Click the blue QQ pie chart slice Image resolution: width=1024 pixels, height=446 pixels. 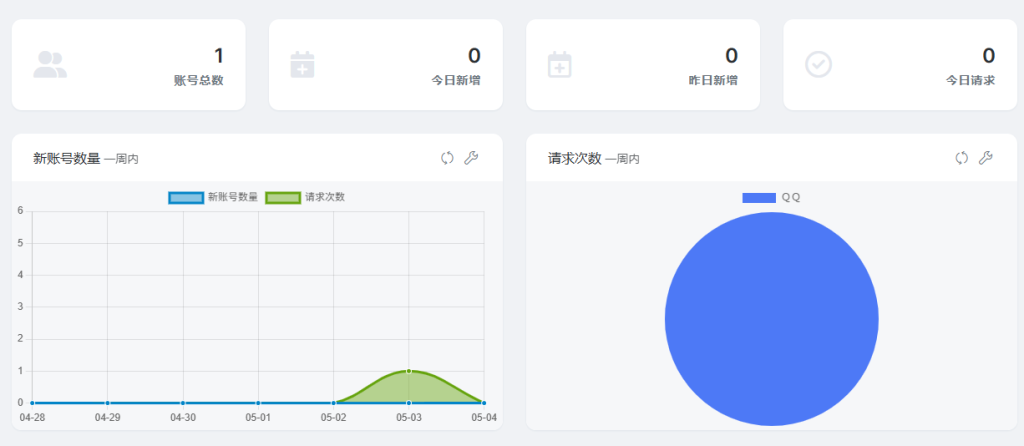[771, 319]
